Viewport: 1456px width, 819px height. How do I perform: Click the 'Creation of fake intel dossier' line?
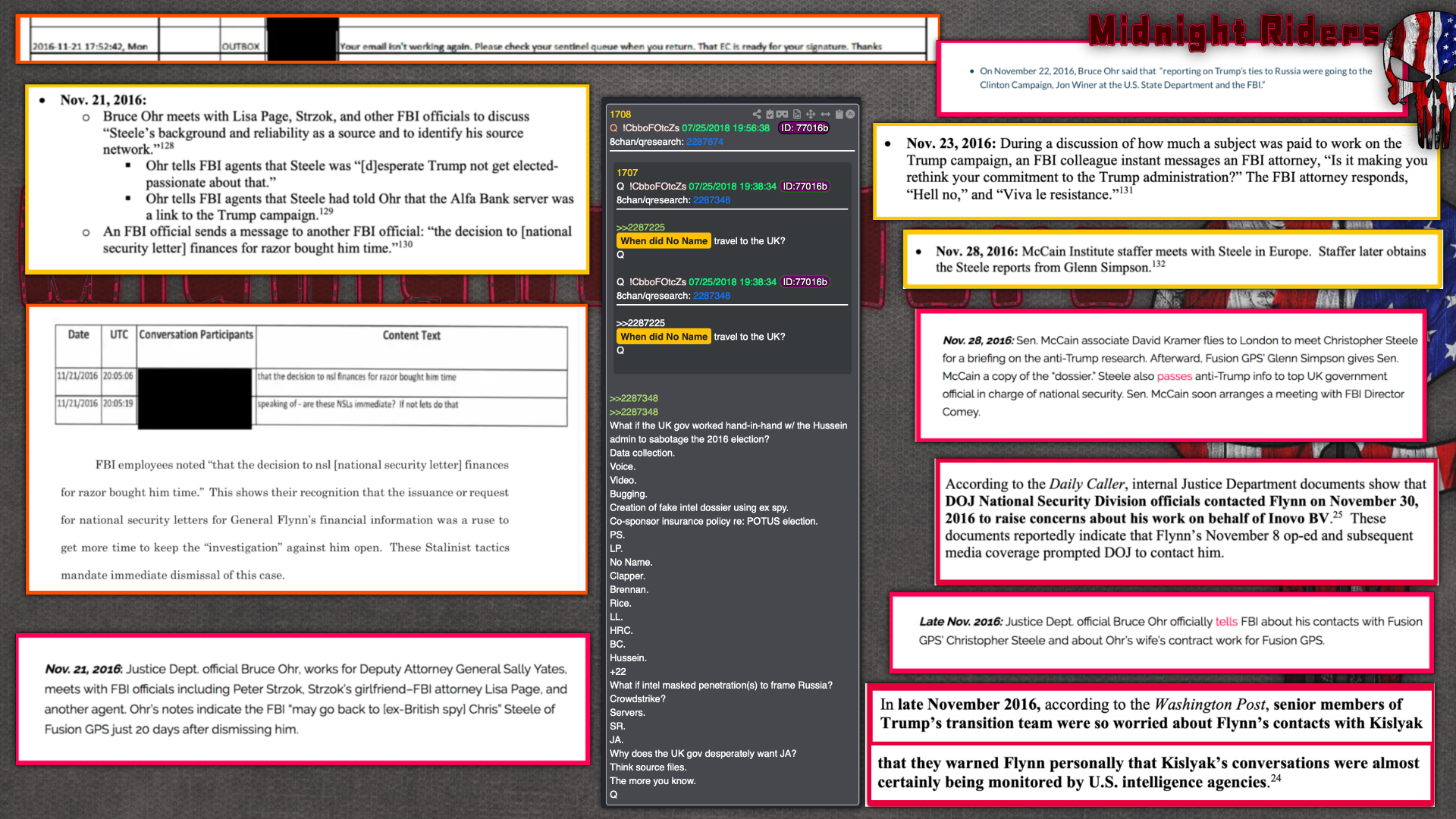(x=698, y=507)
